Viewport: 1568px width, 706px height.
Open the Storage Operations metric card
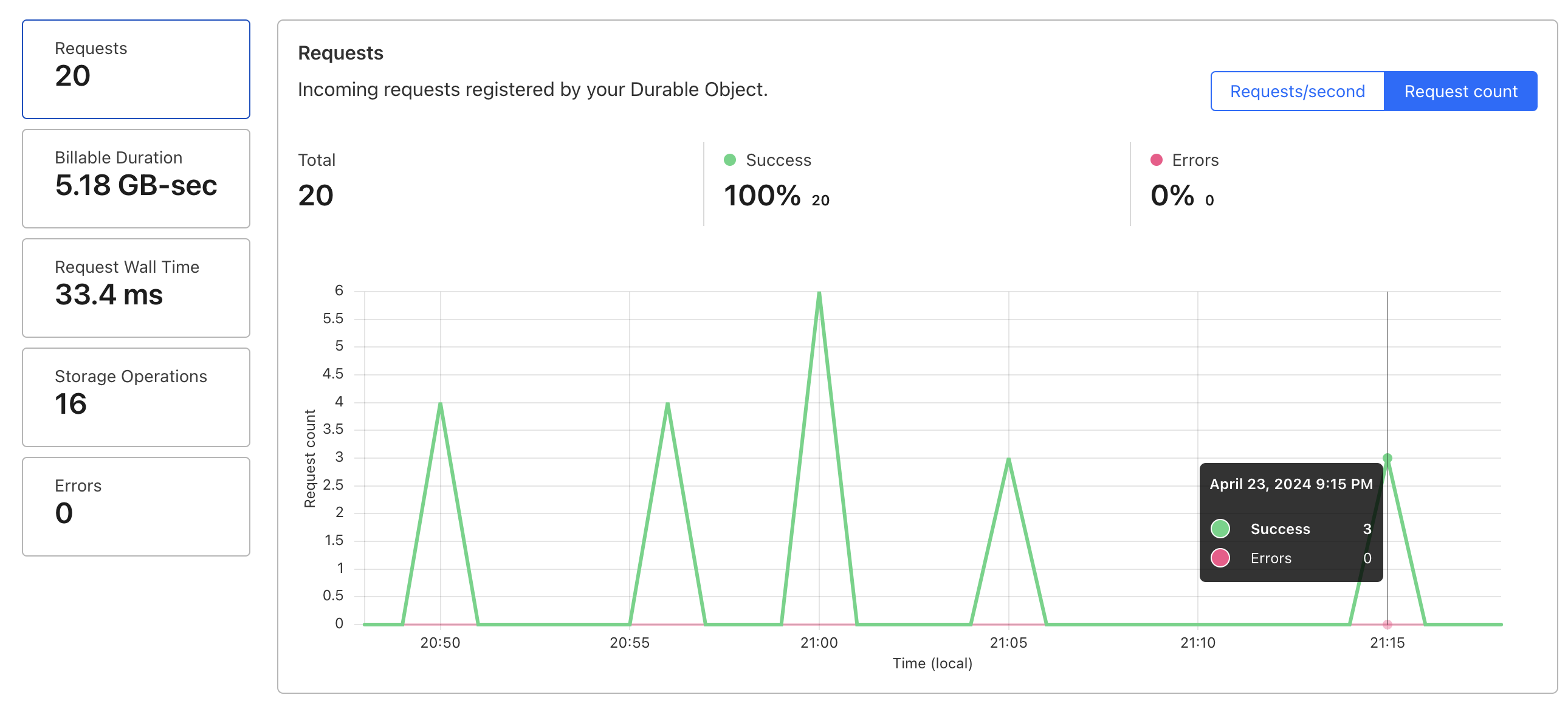(136, 397)
